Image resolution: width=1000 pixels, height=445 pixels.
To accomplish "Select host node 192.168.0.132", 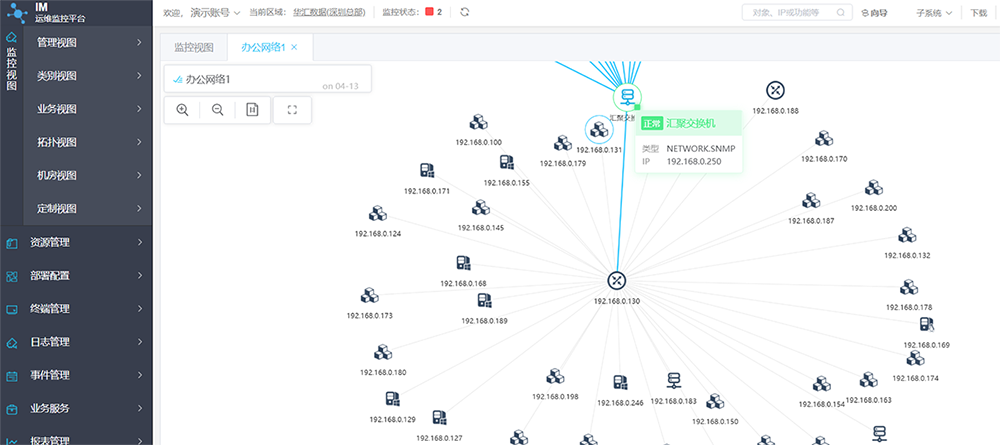I will click(907, 235).
